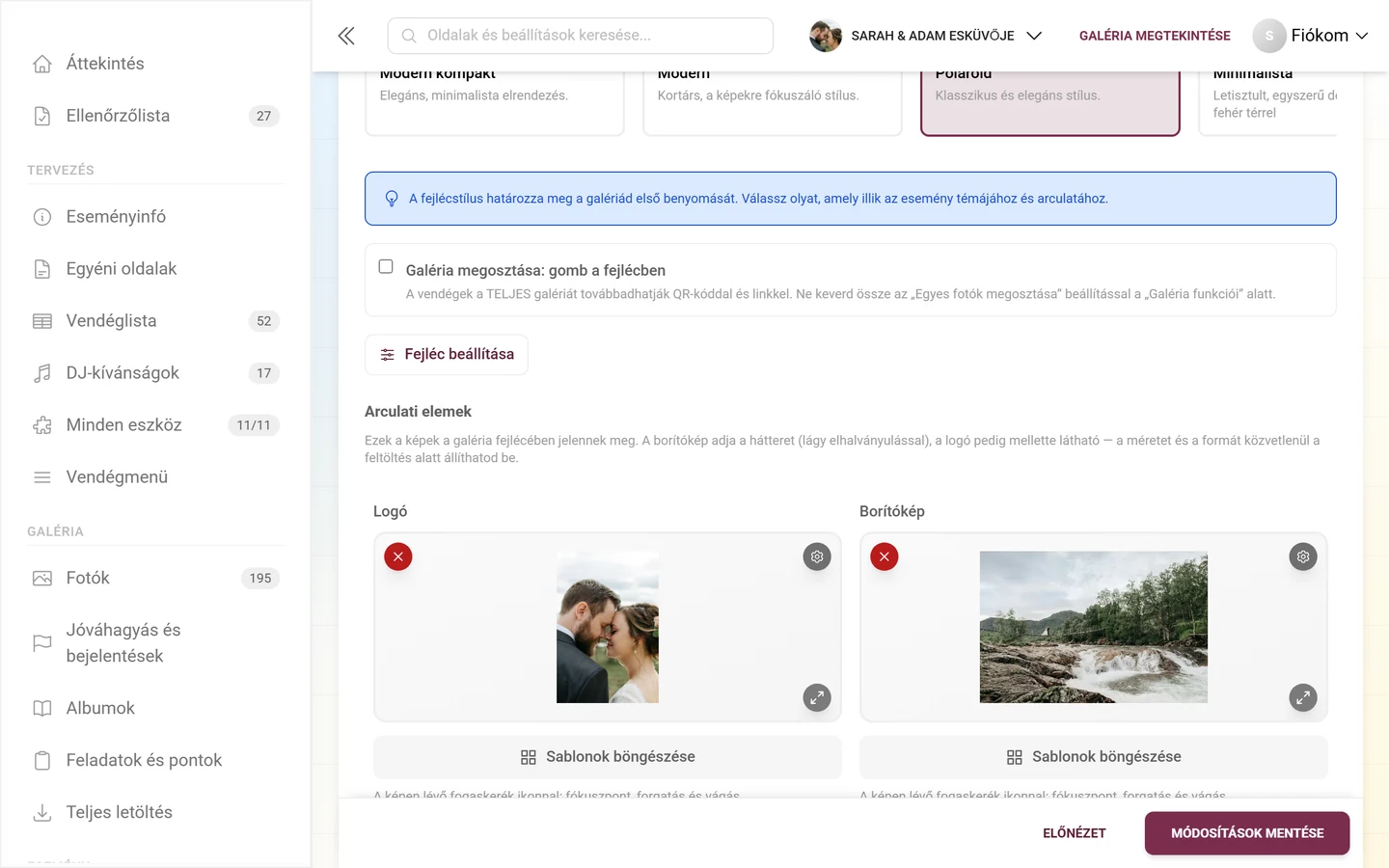Enable Galéria megosztása header button checkbox
This screenshot has width=1389, height=868.
[x=386, y=266]
